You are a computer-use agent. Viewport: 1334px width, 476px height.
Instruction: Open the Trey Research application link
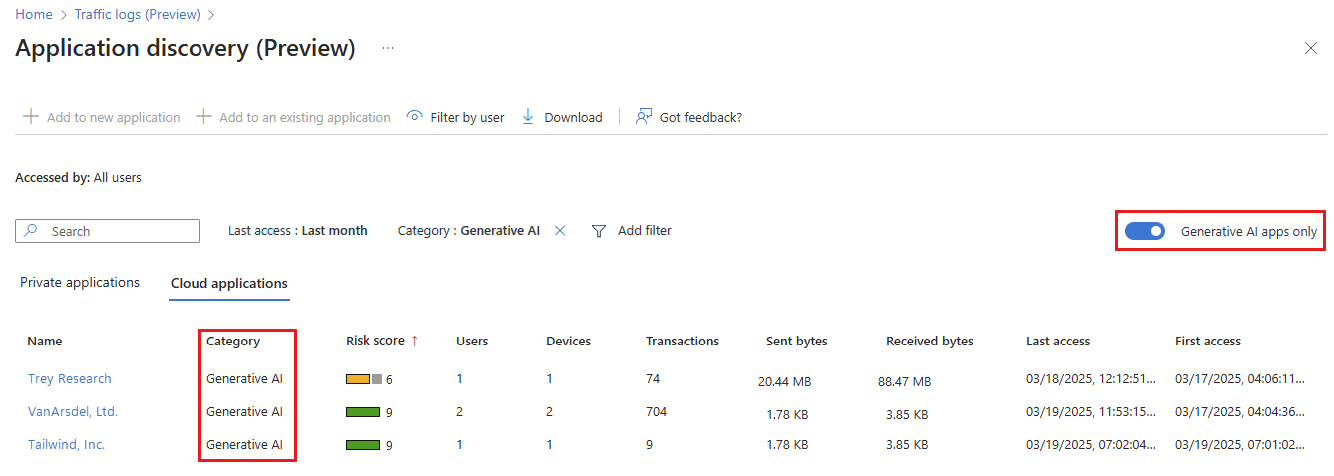(69, 379)
